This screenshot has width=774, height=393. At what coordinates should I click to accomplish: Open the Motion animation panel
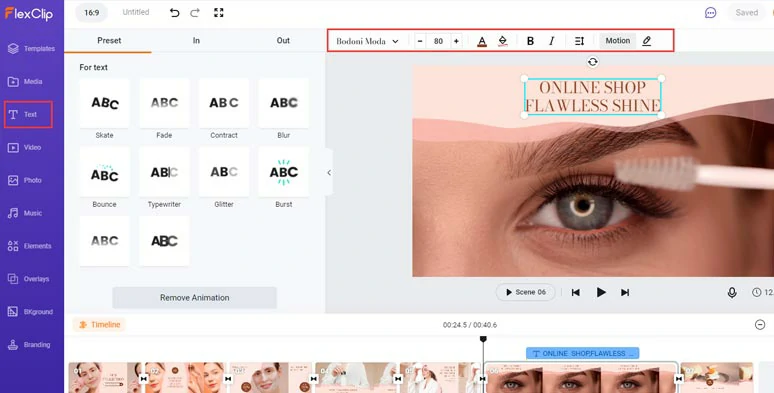point(618,40)
